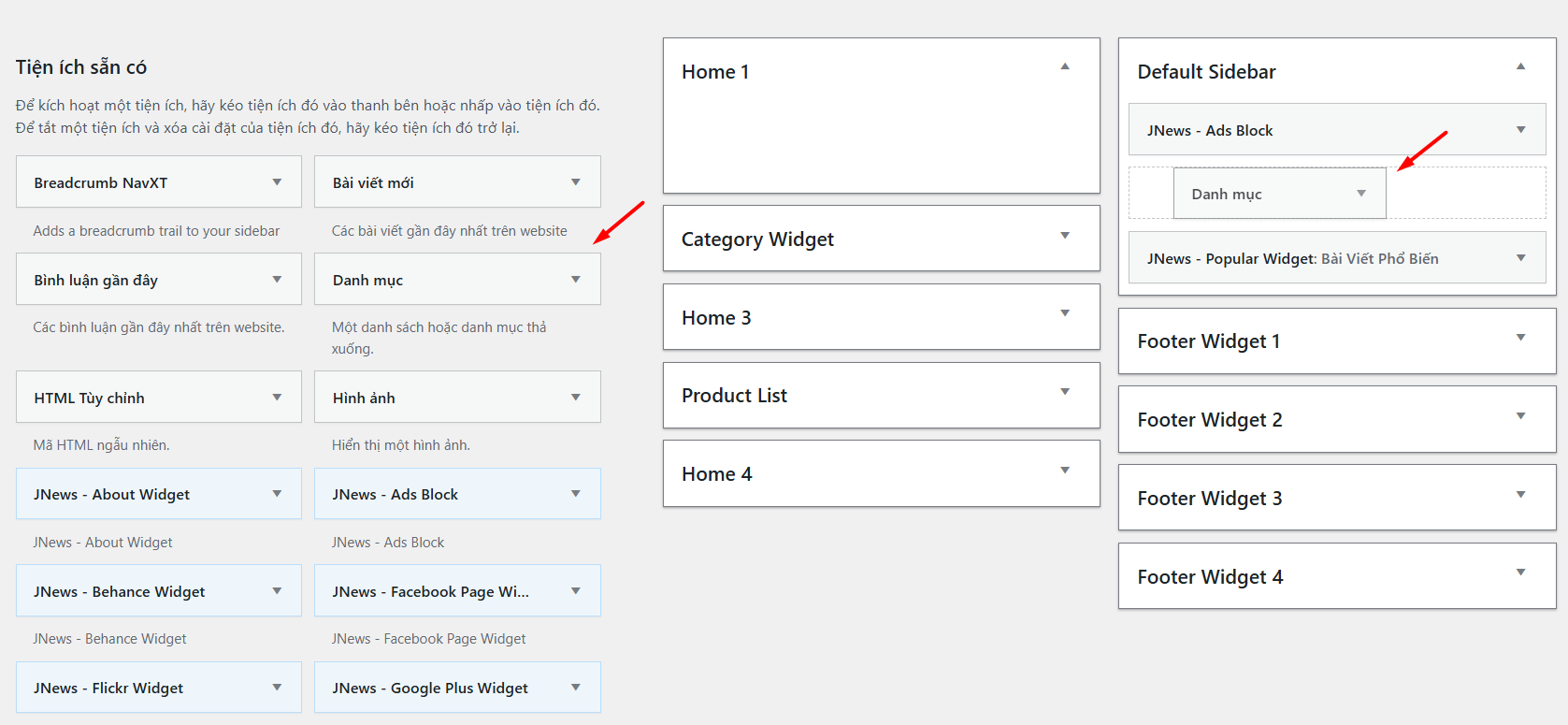Expand the JNews - Facebook Page widget arrow
The height and width of the screenshot is (725, 1568).
pyautogui.click(x=576, y=591)
